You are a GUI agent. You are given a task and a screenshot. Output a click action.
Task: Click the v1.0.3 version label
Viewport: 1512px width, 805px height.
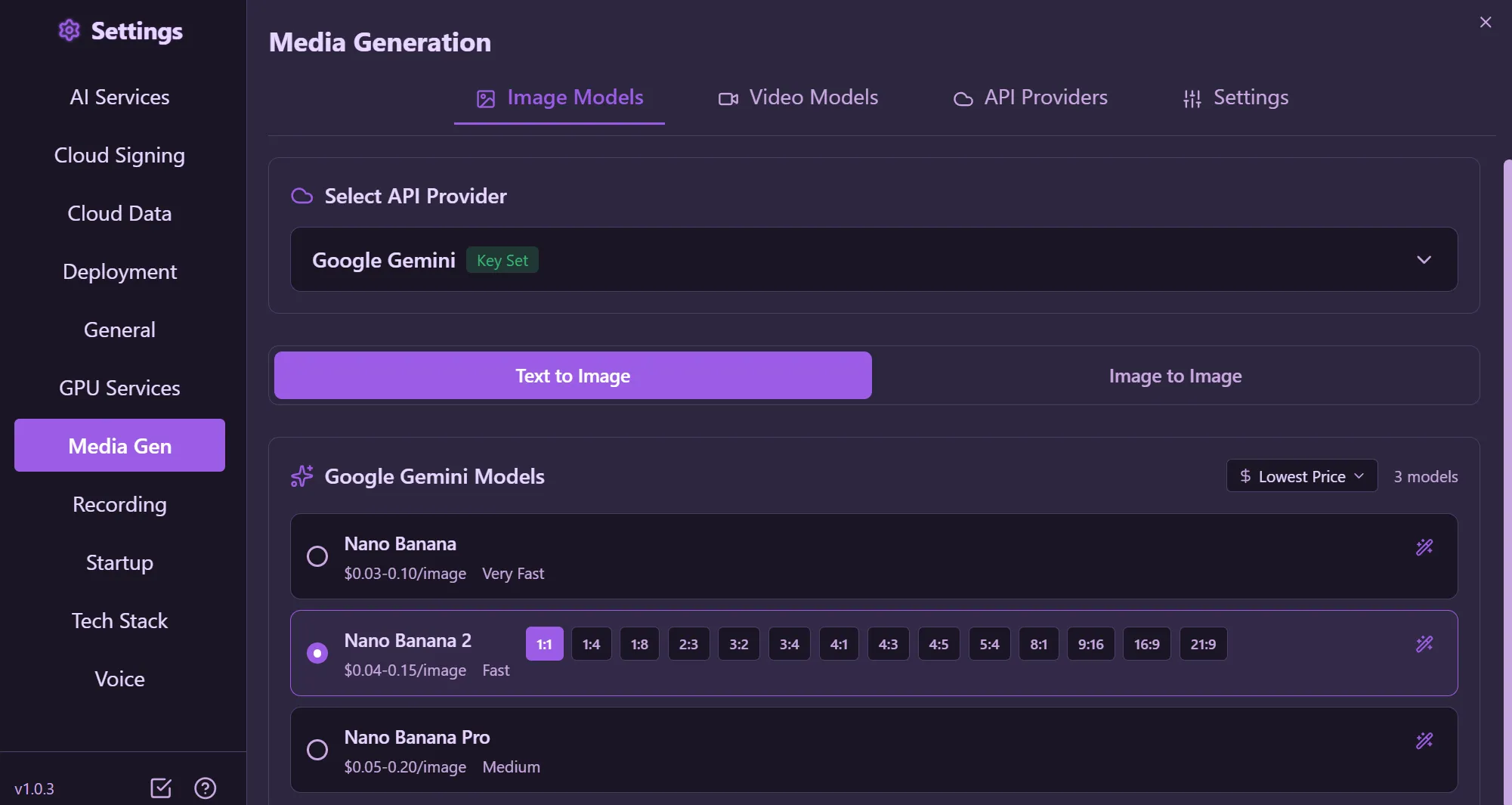tap(34, 788)
